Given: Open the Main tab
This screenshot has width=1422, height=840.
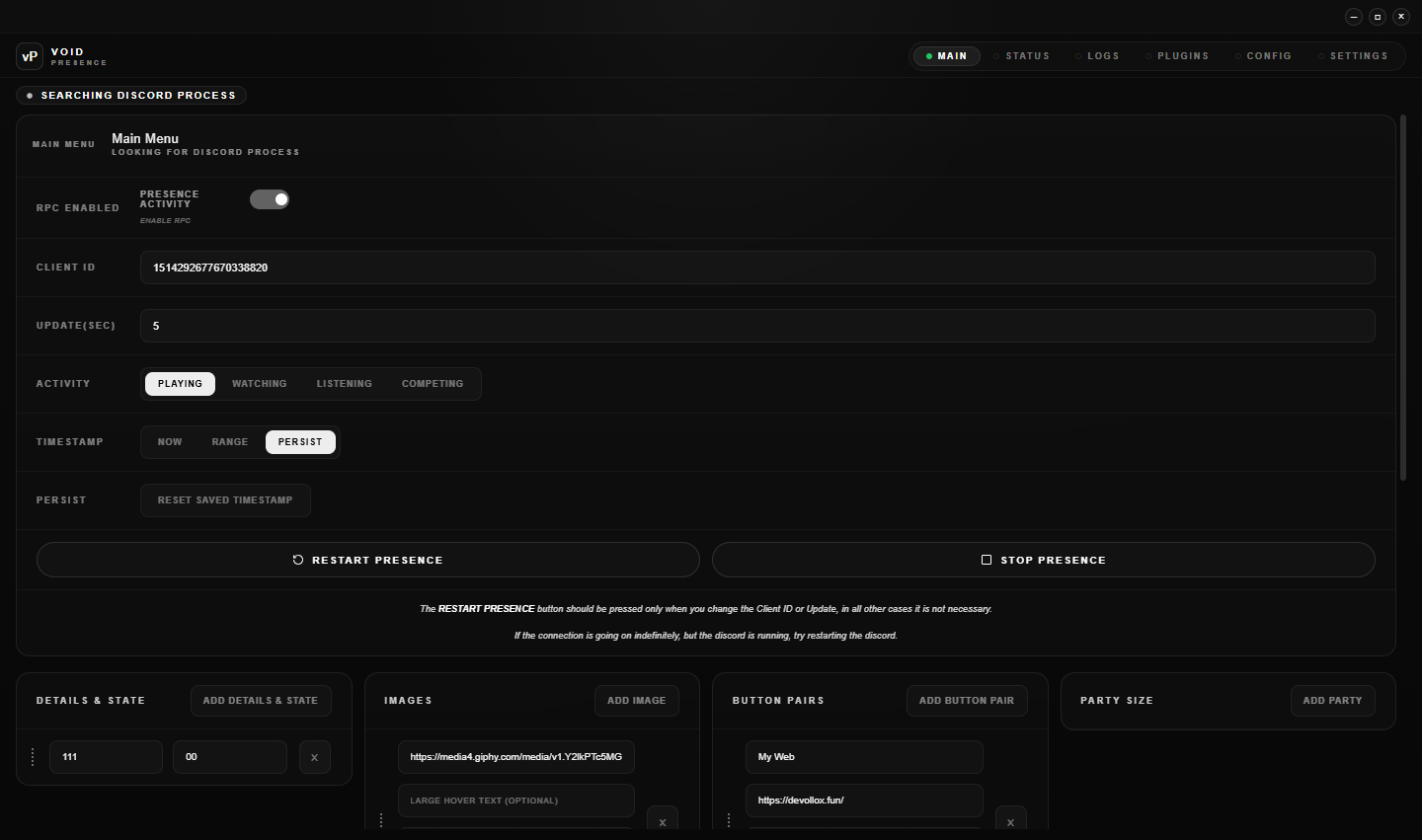Looking at the screenshot, I should point(946,56).
